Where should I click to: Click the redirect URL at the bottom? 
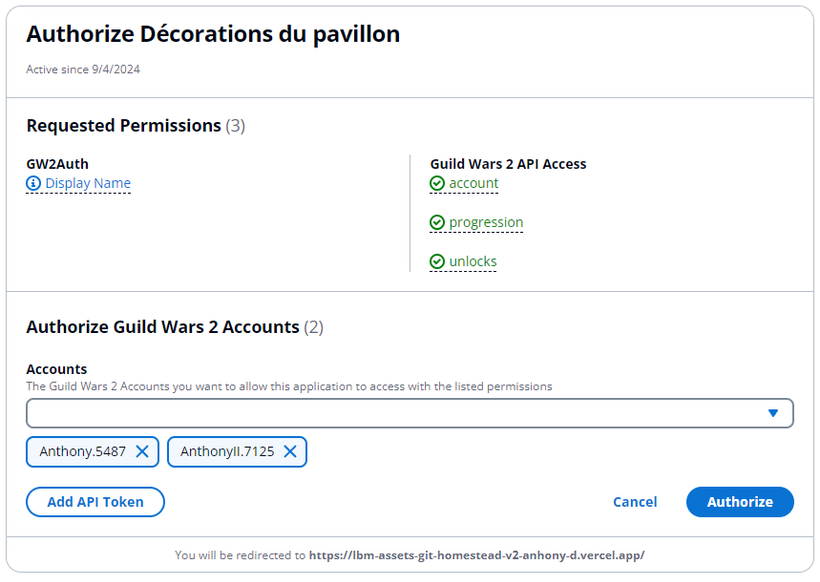476,555
